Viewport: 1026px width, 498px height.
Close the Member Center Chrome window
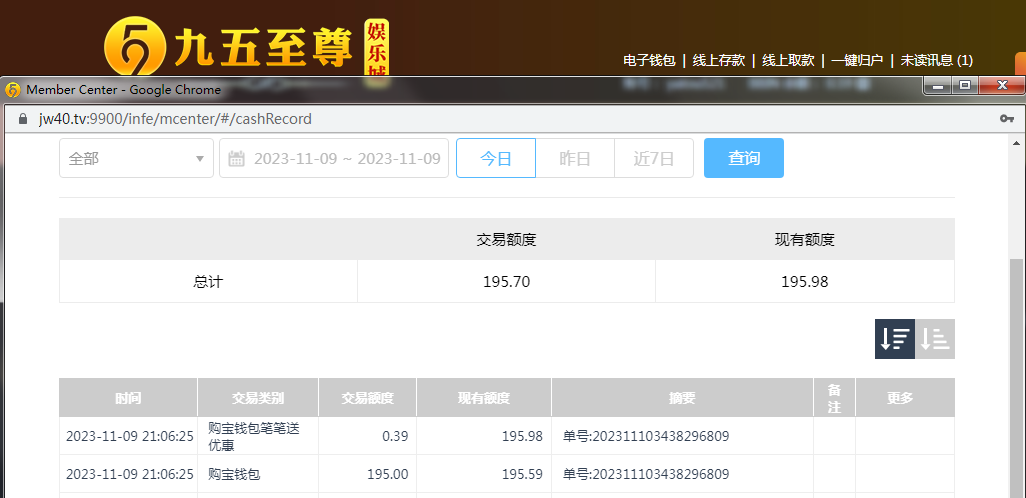1002,86
